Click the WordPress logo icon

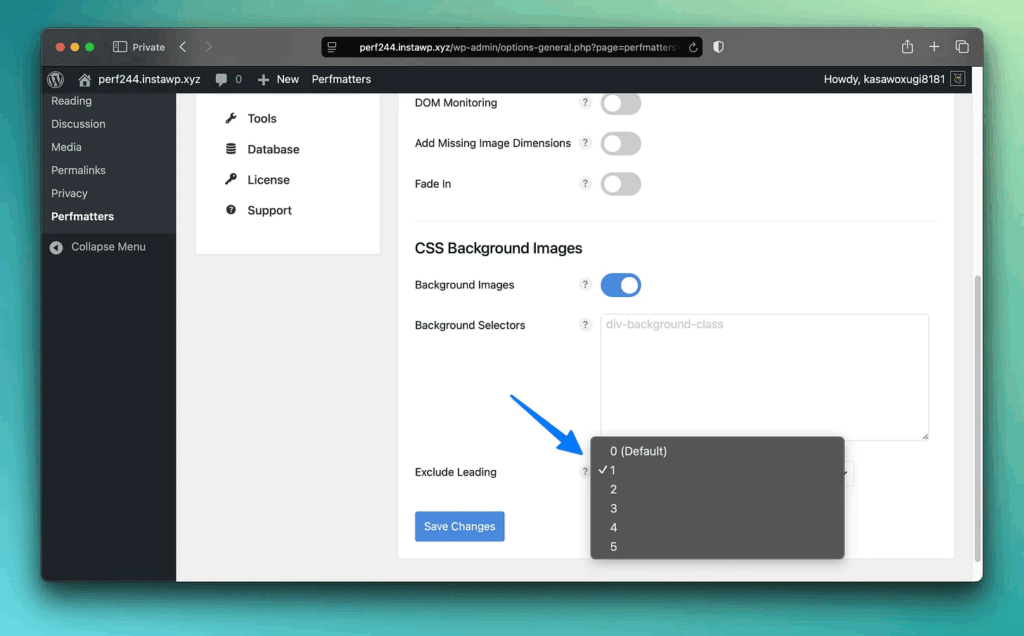point(56,79)
